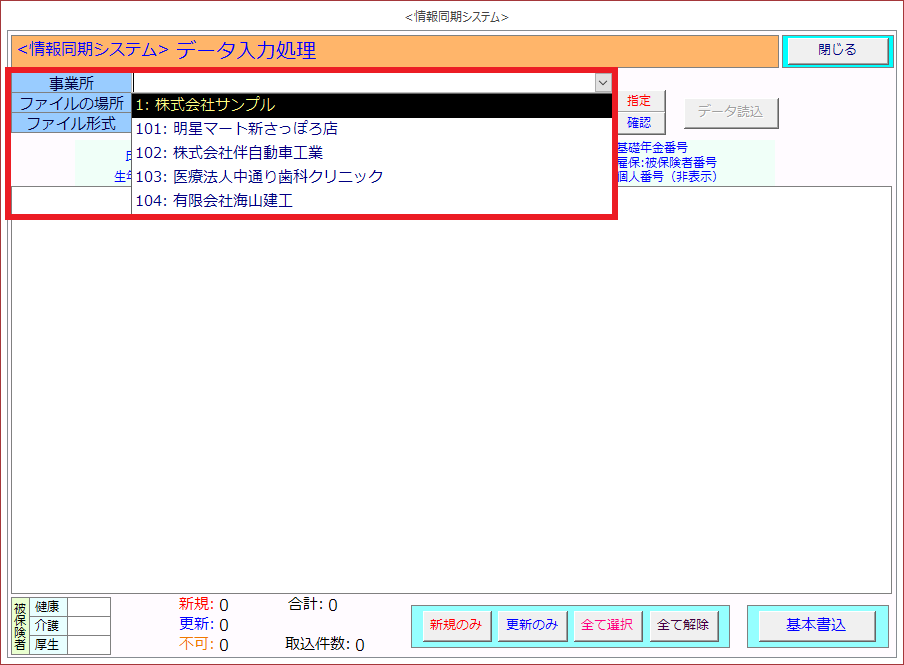Filter with the 新規のみ button
The height and width of the screenshot is (665, 904).
point(456,625)
